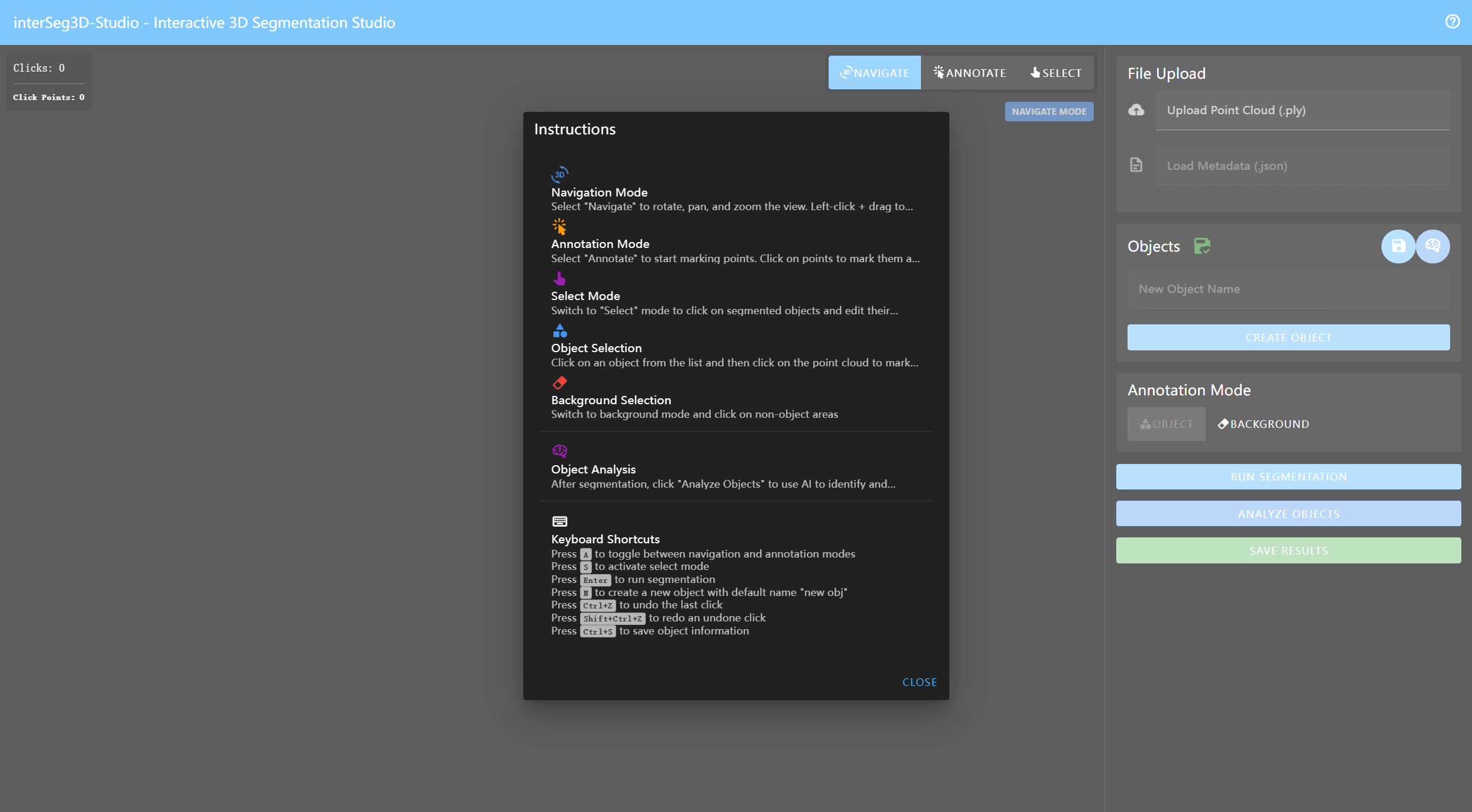Click the purple Object Analysis brain icon
This screenshot has width=1472, height=812.
coord(559,451)
